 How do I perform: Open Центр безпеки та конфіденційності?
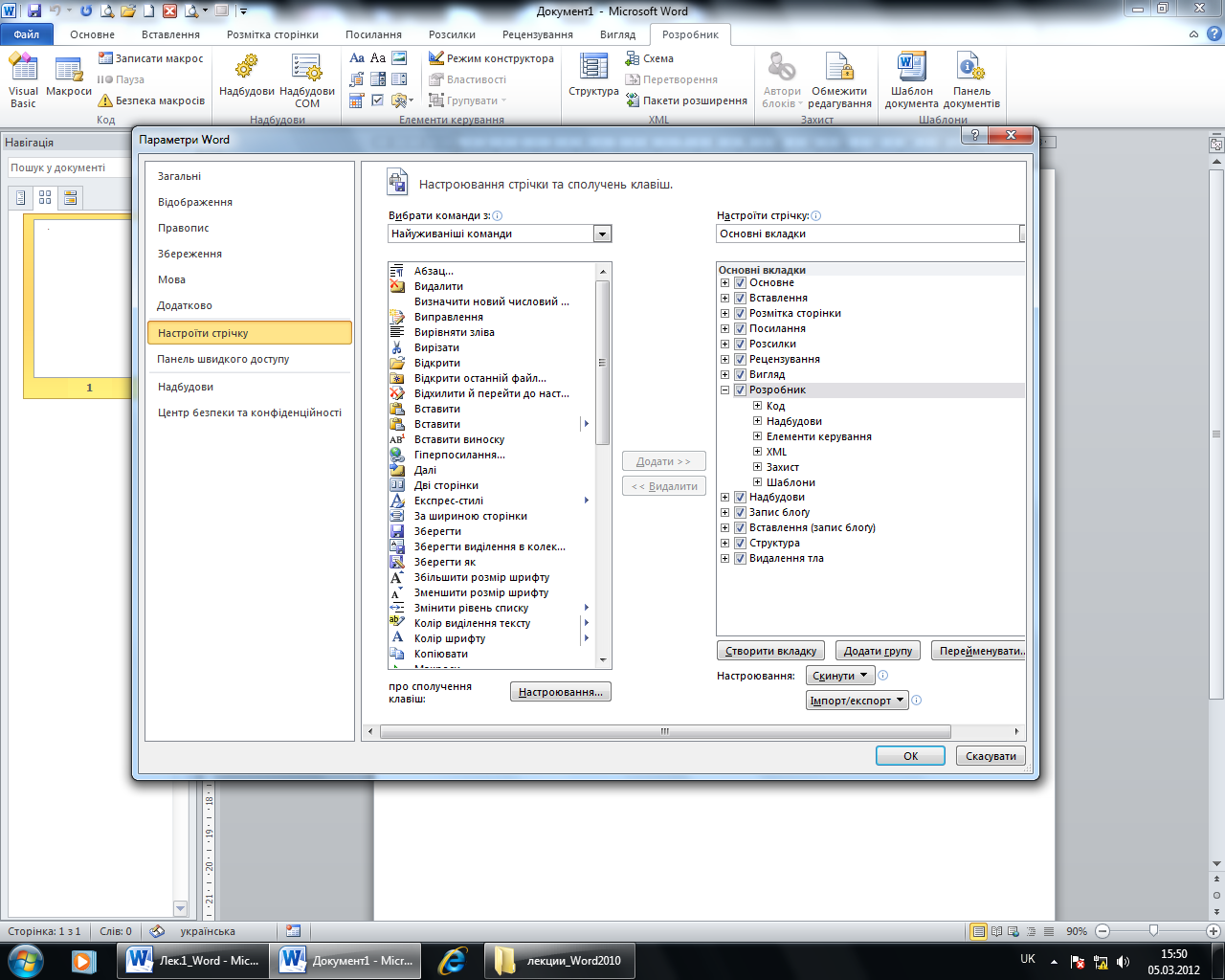(249, 412)
